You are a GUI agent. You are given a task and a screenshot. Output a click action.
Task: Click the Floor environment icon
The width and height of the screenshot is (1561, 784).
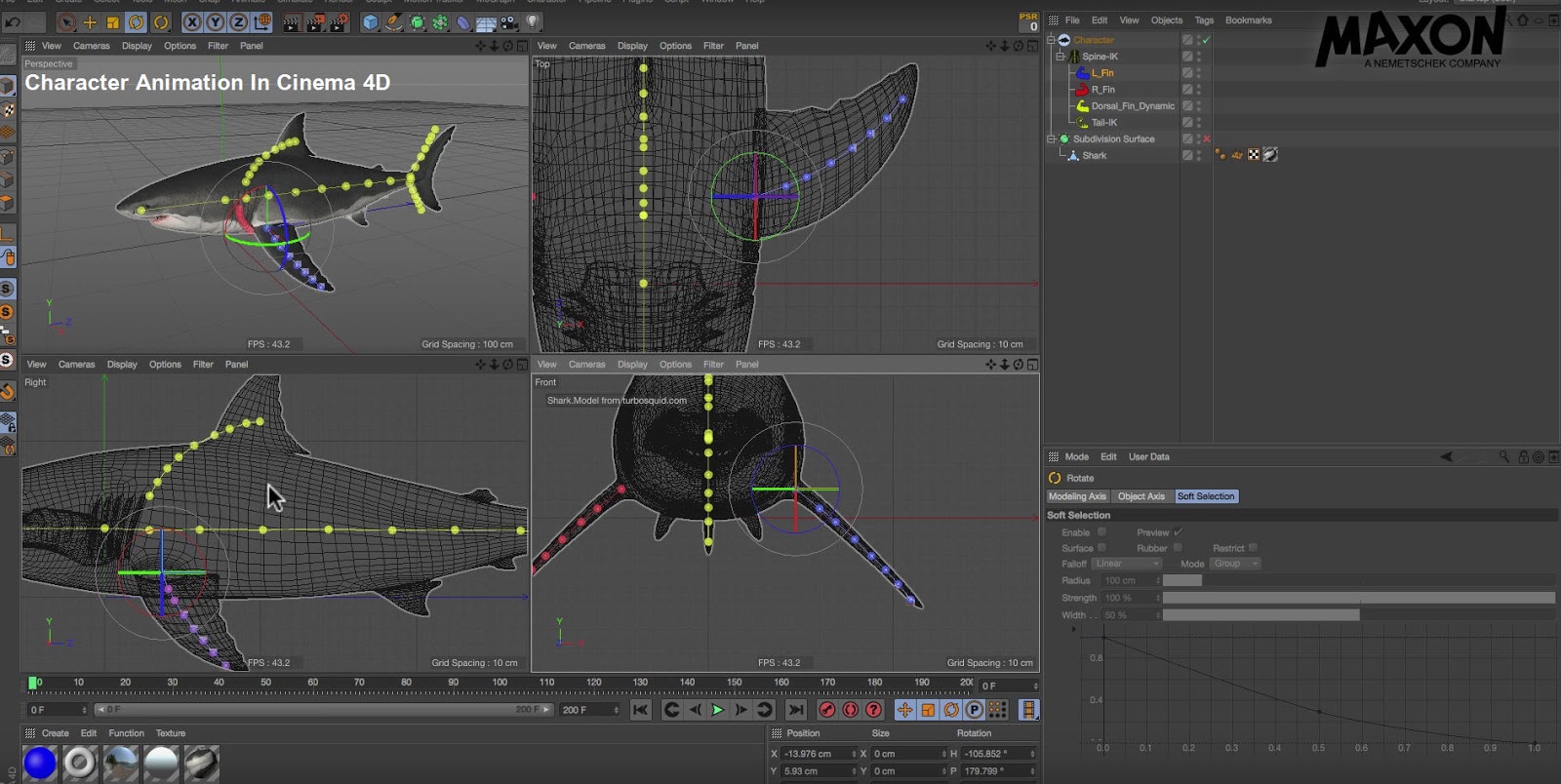click(x=486, y=22)
